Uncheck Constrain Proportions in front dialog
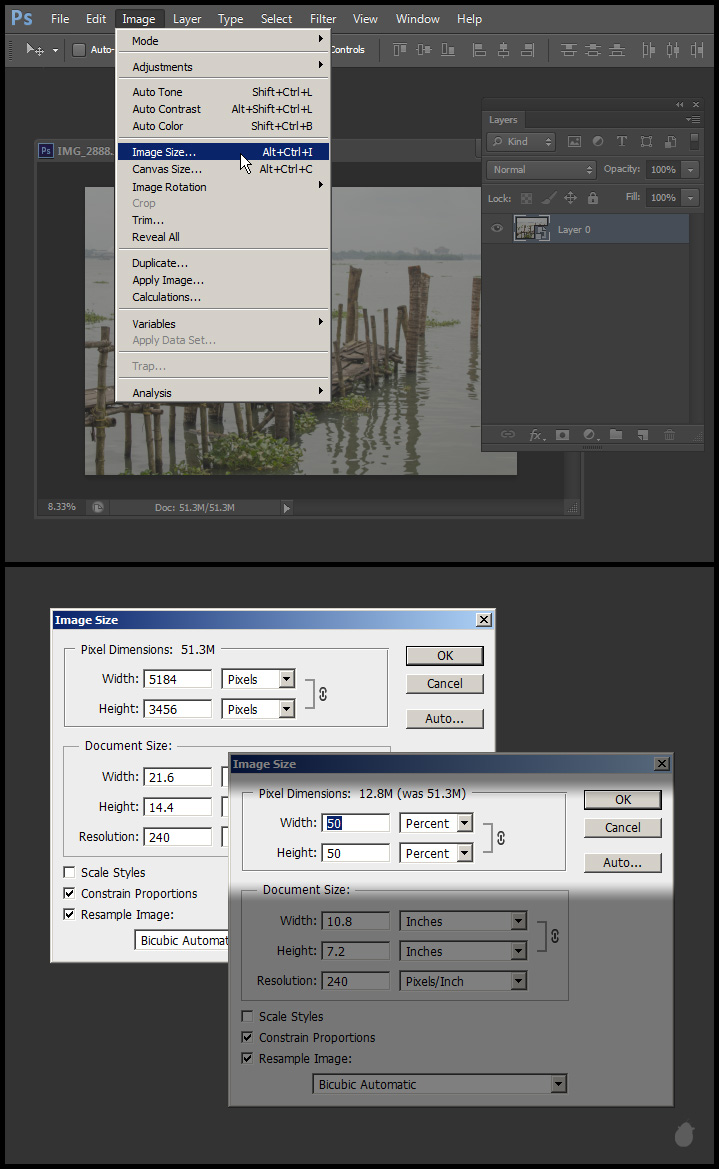The image size is (719, 1169). click(247, 1037)
